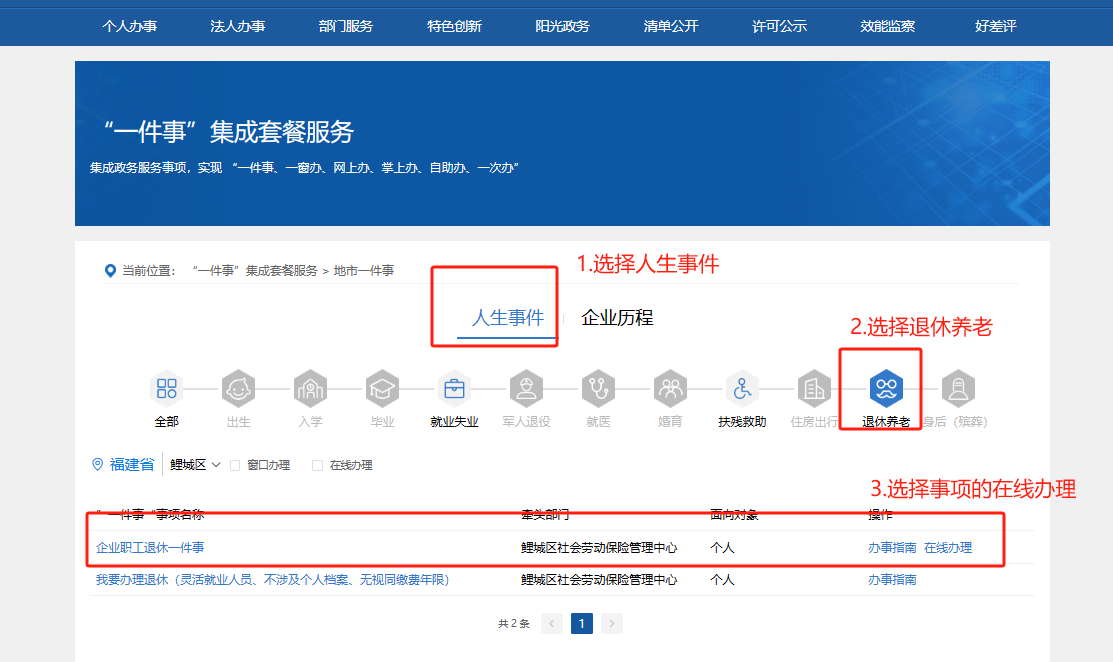The image size is (1113, 662).
Task: Open the 就业失业 employment icon
Action: (454, 388)
